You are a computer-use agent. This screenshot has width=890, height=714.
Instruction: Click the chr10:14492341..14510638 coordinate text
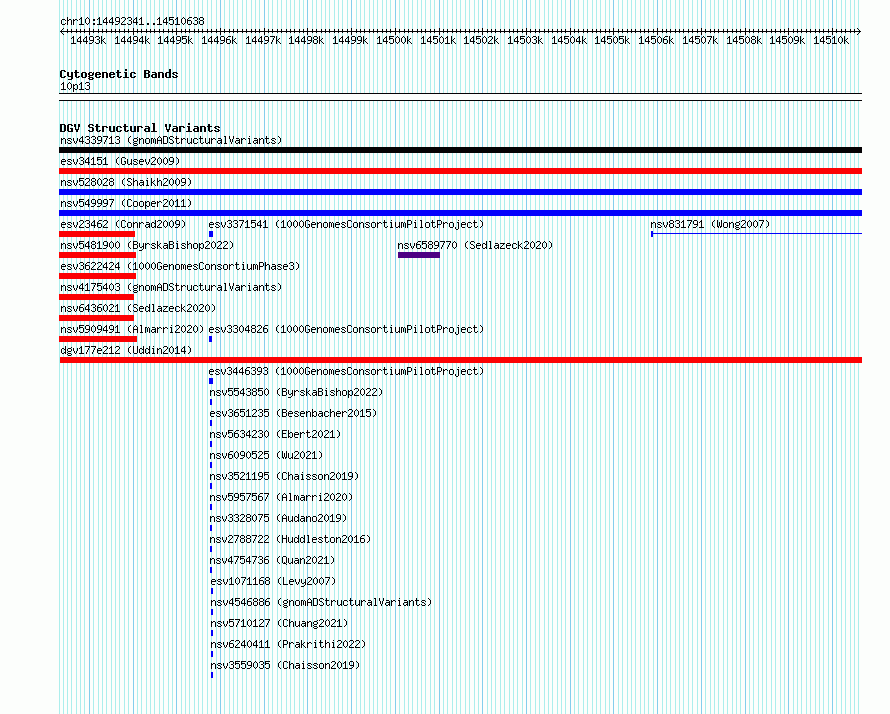(x=132, y=21)
